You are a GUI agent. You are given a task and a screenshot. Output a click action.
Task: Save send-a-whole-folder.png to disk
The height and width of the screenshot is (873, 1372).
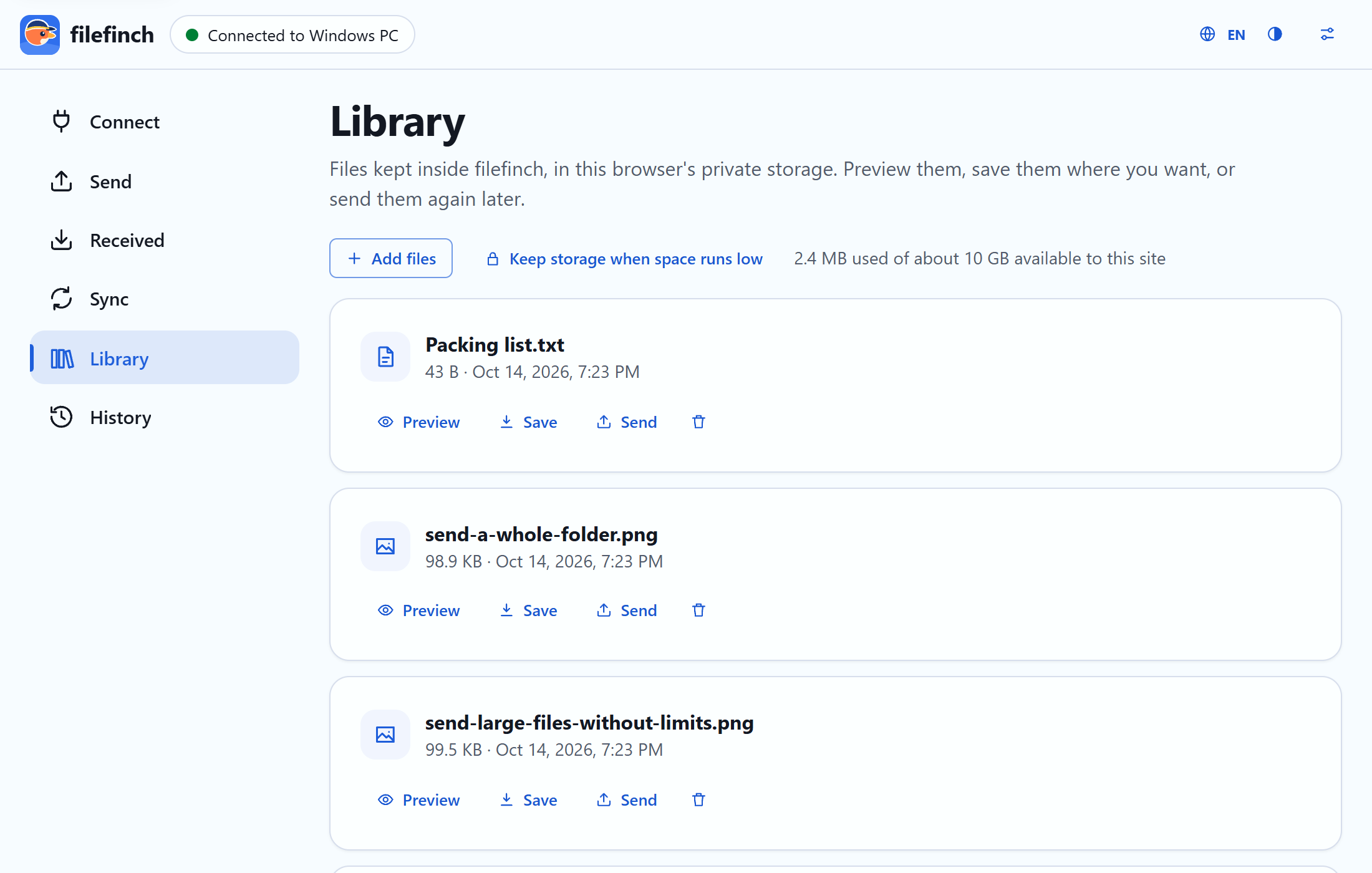[529, 610]
